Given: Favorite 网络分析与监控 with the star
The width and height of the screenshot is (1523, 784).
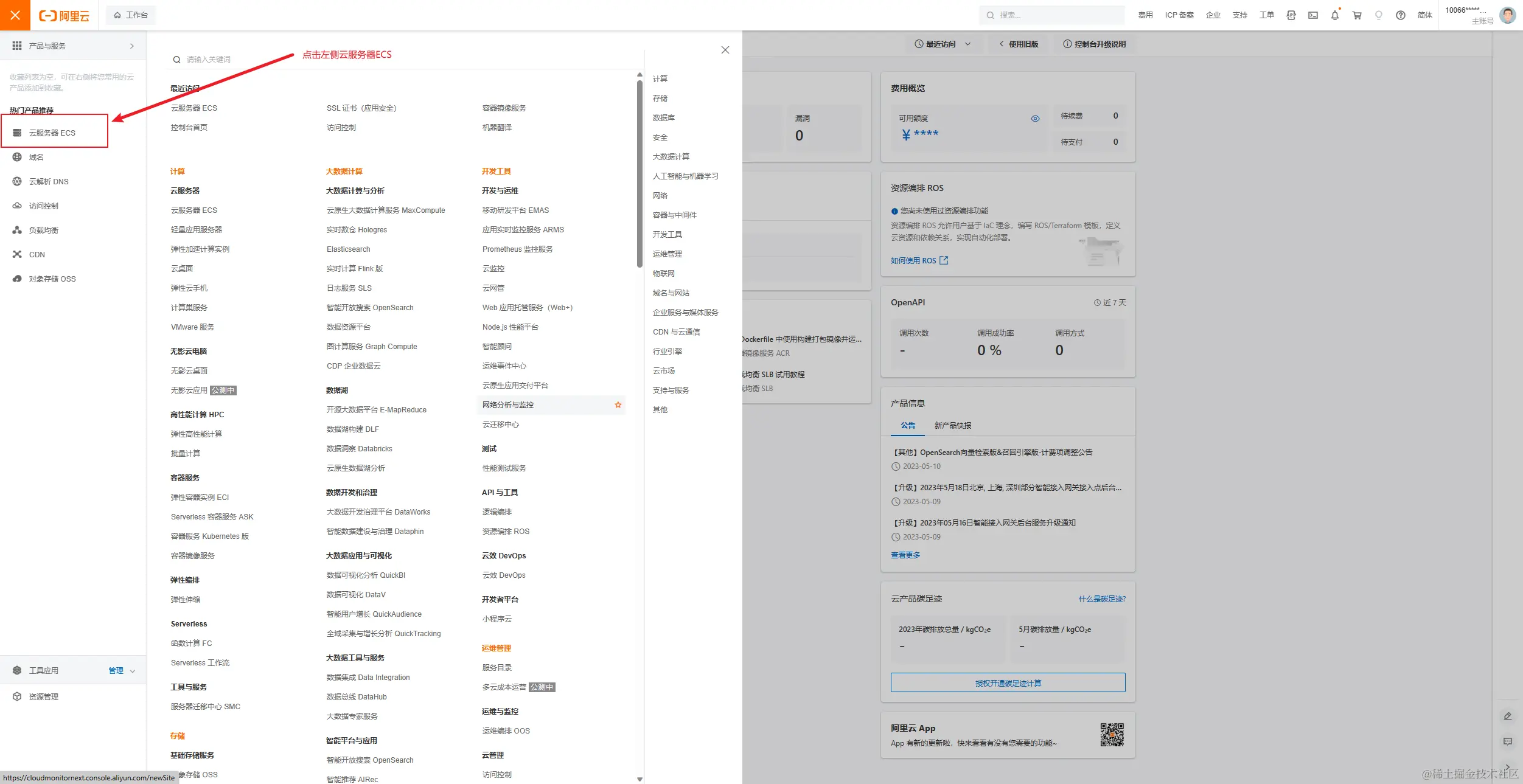Looking at the screenshot, I should click(618, 405).
